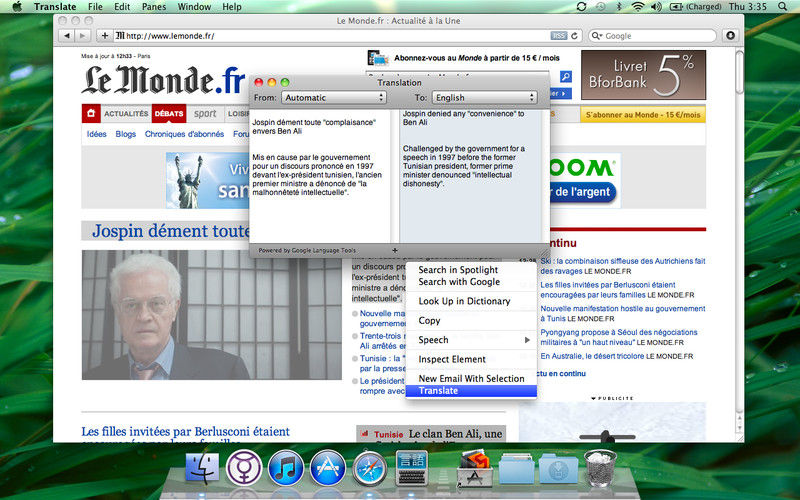Image resolution: width=800 pixels, height=500 pixels.
Task: Click the Jospin photo thumbnail
Action: pos(211,315)
